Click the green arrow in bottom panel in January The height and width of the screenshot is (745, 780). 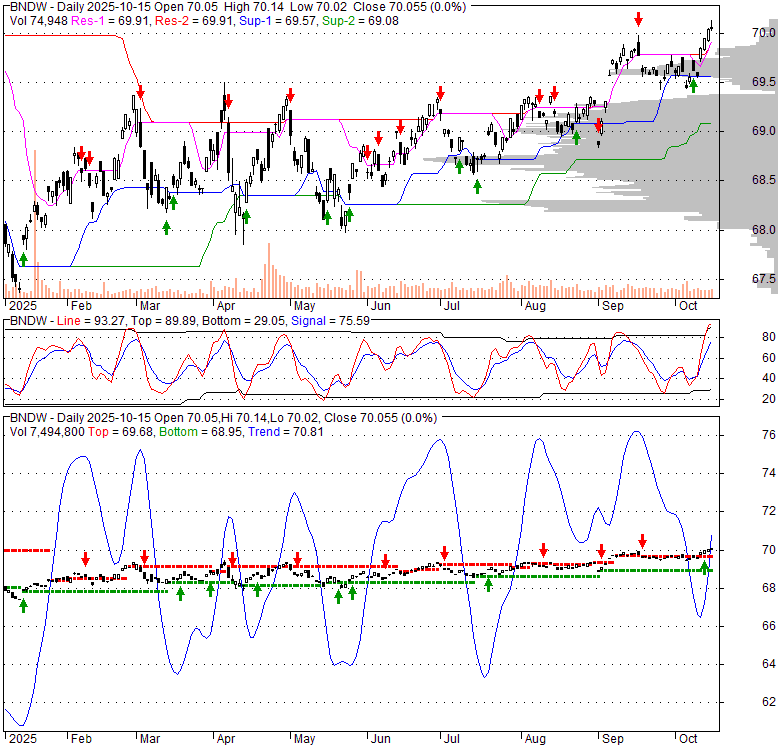tap(23, 604)
